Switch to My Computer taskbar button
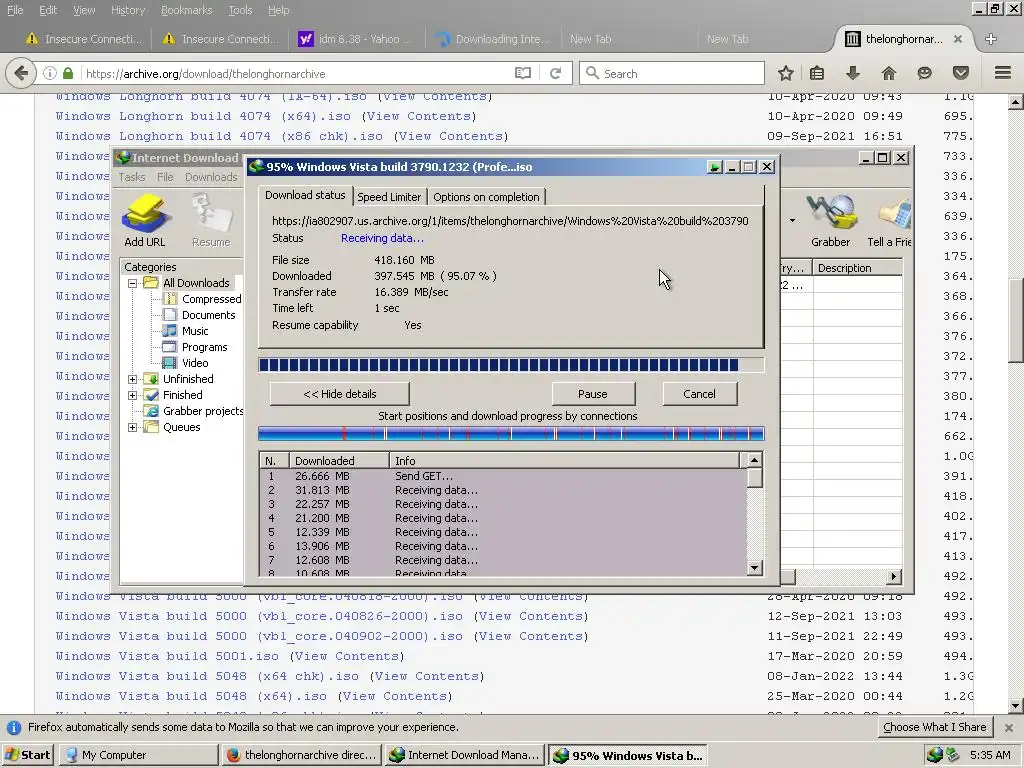The image size is (1024, 768). click(138, 755)
